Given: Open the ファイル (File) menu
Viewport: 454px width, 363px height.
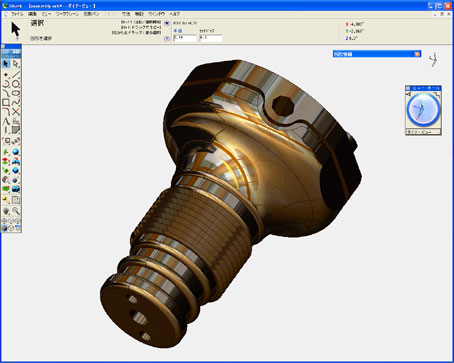Looking at the screenshot, I should [x=17, y=14].
